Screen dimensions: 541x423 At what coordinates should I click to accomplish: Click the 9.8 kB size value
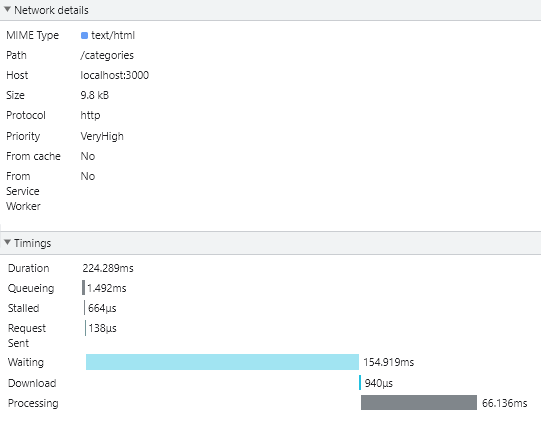(95, 95)
